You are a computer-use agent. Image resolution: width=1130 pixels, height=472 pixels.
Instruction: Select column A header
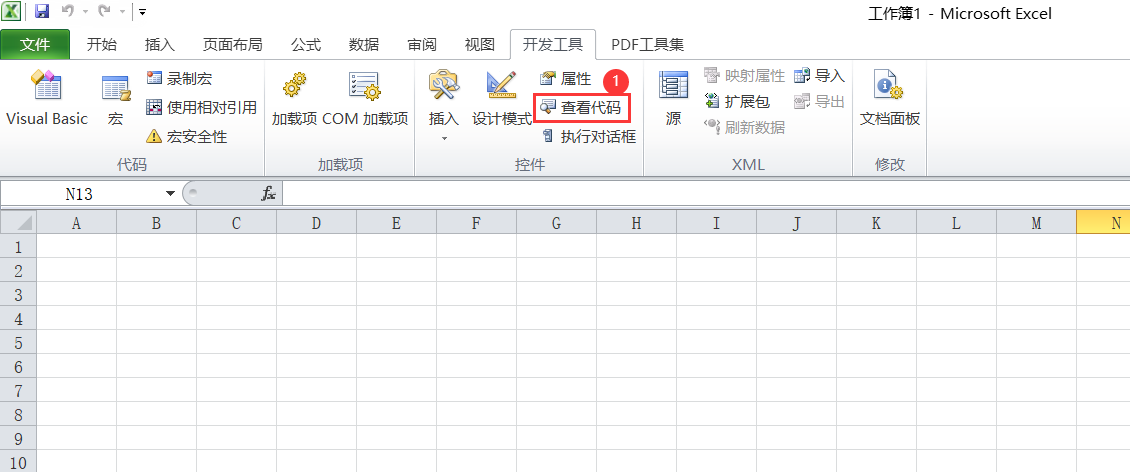pyautogui.click(x=76, y=223)
